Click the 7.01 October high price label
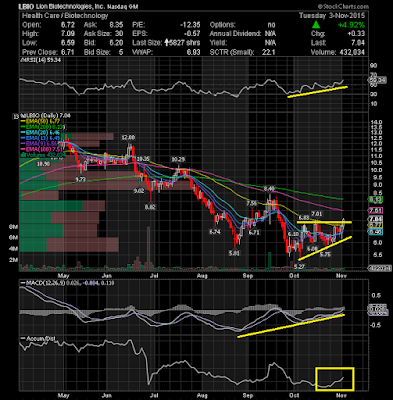The width and height of the screenshot is (393, 400). 316,213
